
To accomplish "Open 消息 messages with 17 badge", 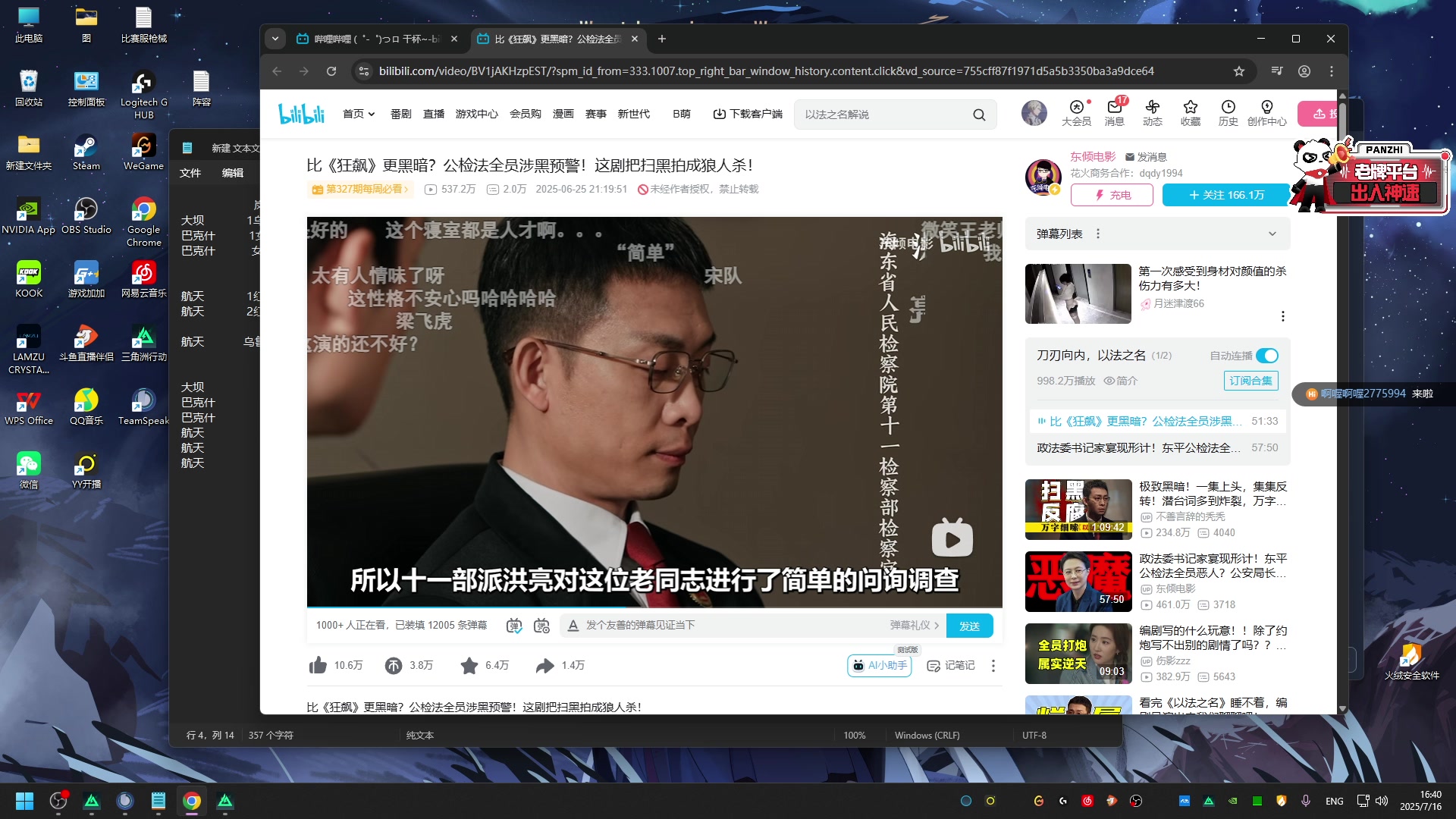I will (x=1115, y=113).
